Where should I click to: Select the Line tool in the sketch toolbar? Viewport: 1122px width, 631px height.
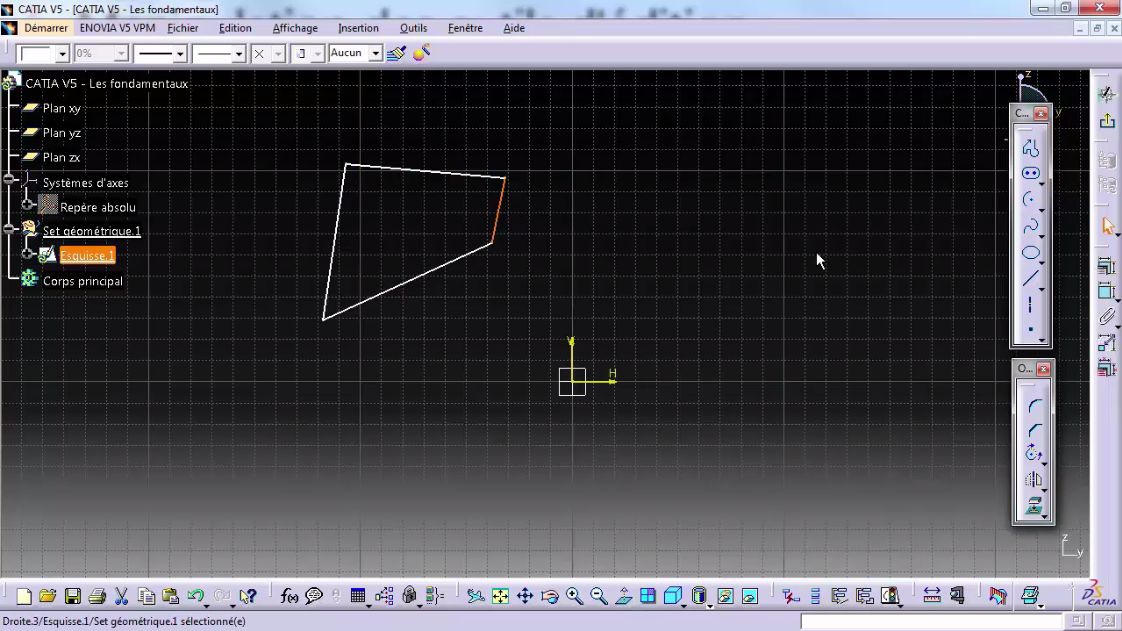click(x=1031, y=279)
